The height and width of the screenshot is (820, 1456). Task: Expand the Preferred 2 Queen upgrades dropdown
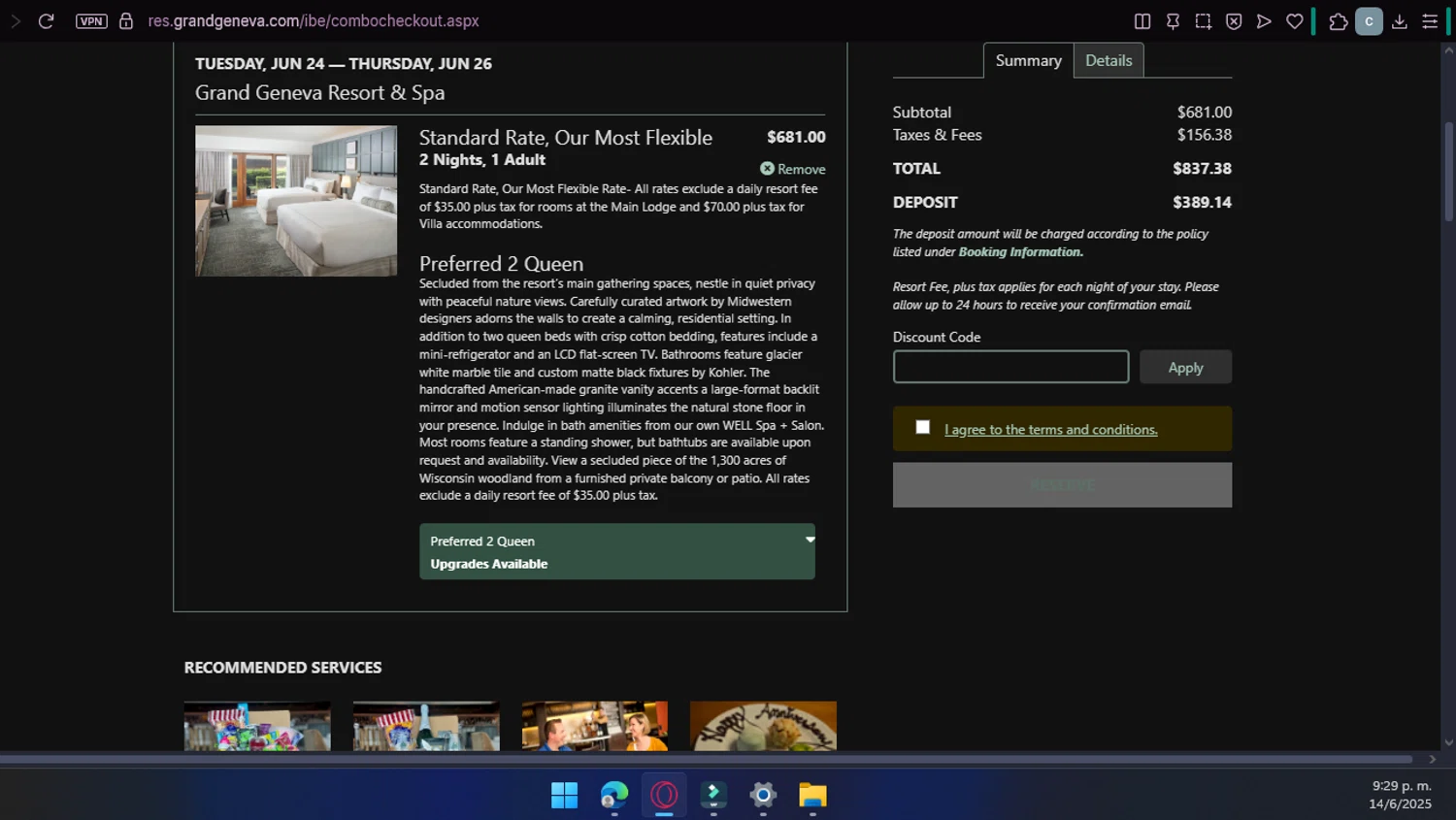click(616, 551)
